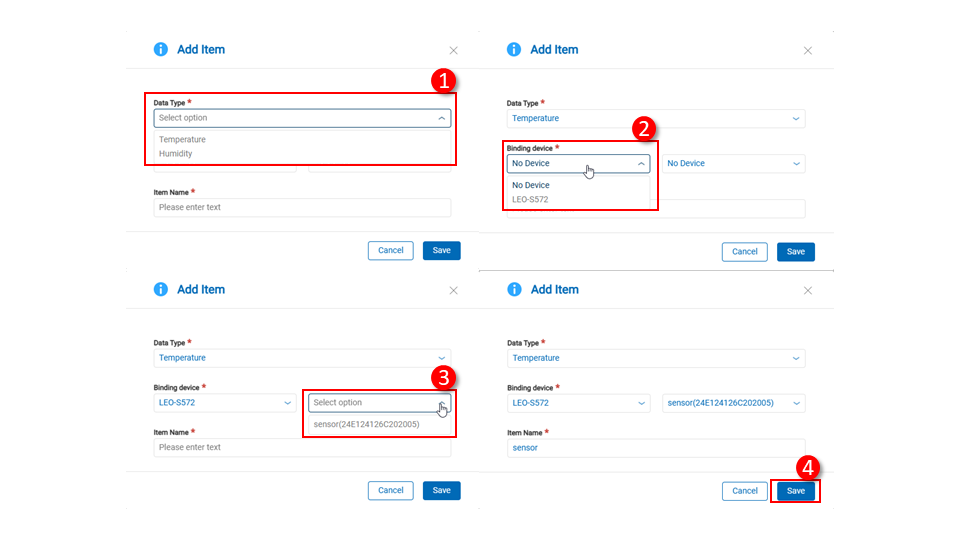Click the info icon in the step 1 dialog
The width and height of the screenshot is (960, 540).
[x=160, y=49]
